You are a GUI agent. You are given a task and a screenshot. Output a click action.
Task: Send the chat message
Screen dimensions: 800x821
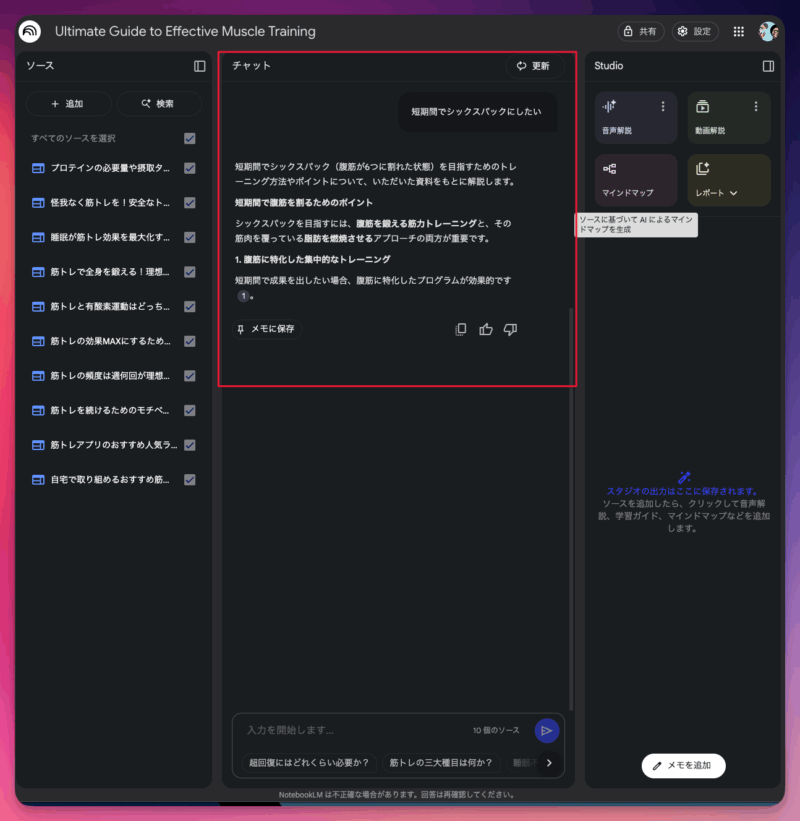pyautogui.click(x=547, y=730)
